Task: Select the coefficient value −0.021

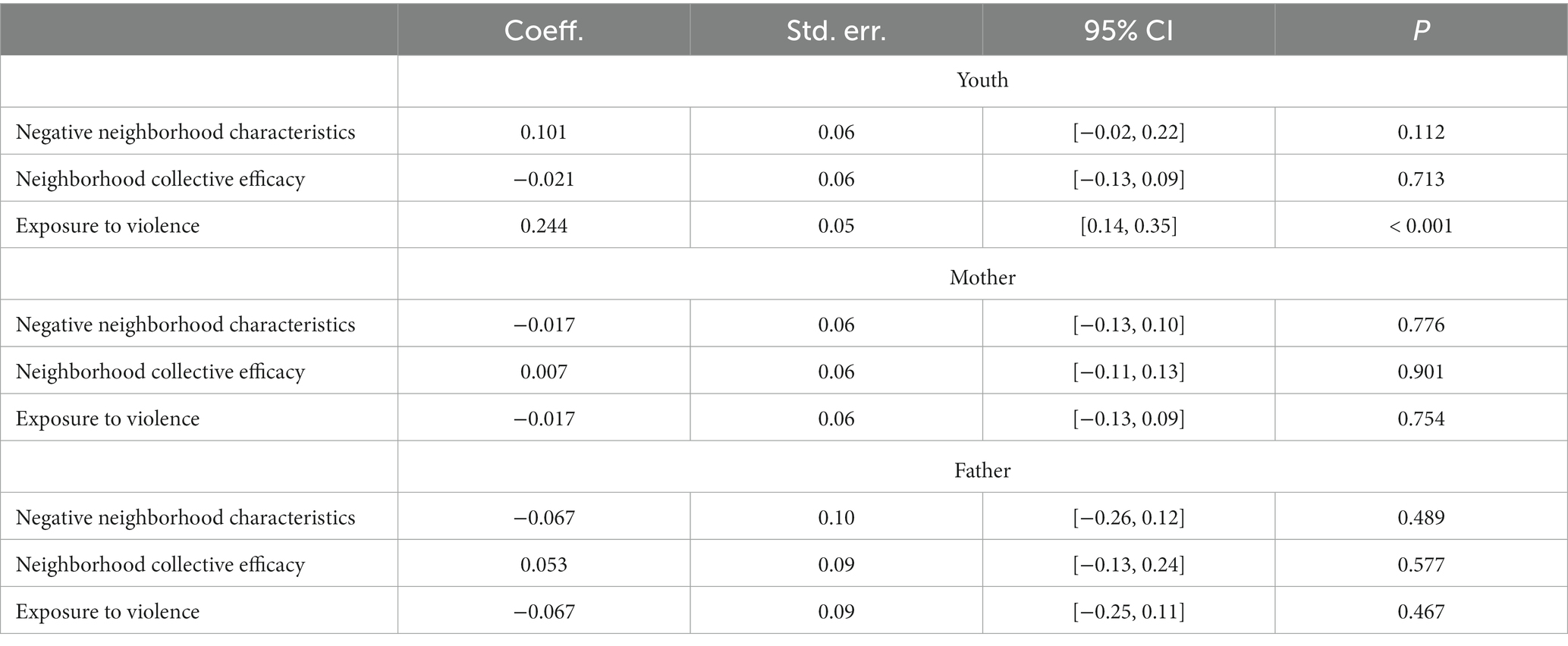Action: 544,179
